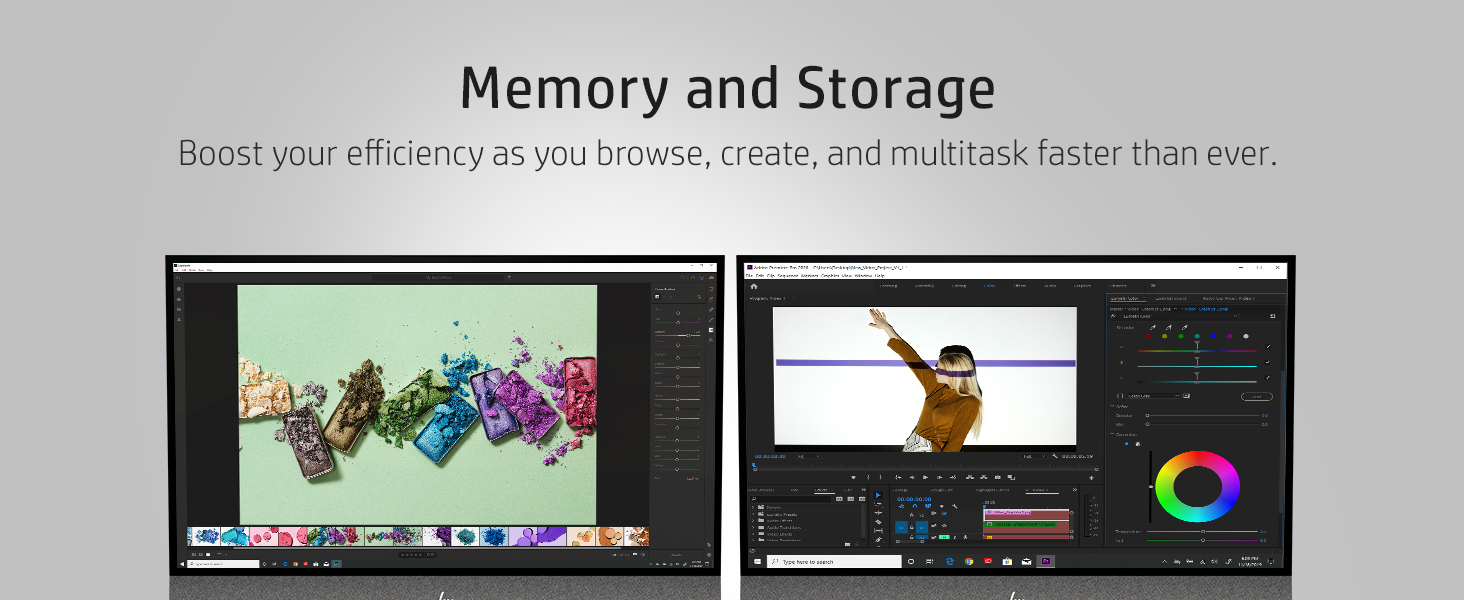The height and width of the screenshot is (600, 1464).
Task: Click Add Marker in program monitor controls
Action: 853,477
